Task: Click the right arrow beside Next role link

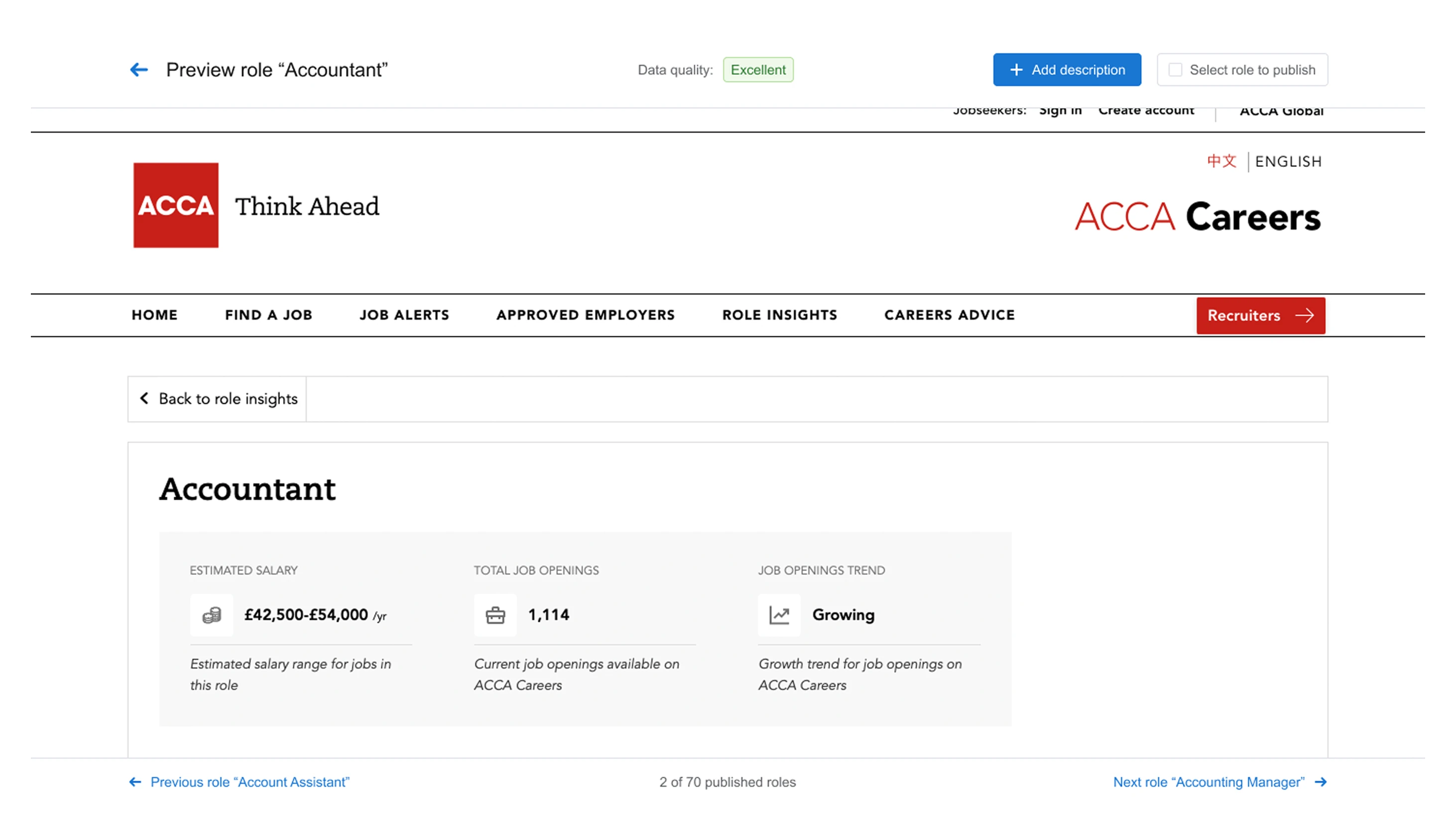Action: click(1321, 782)
